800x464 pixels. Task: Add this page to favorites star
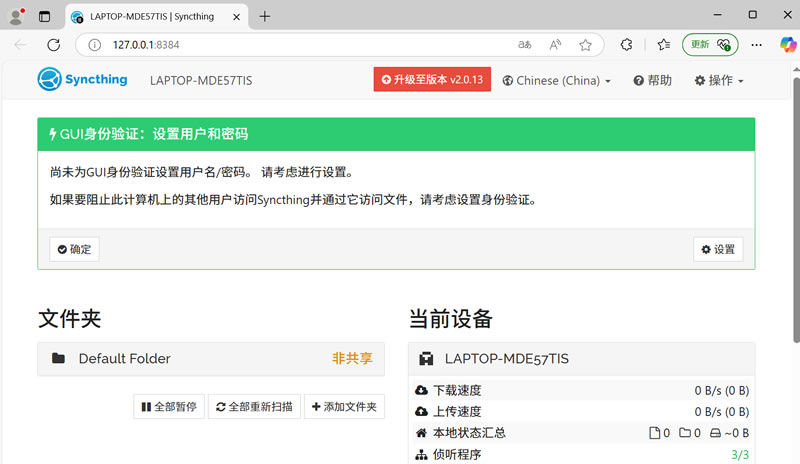[x=585, y=45]
